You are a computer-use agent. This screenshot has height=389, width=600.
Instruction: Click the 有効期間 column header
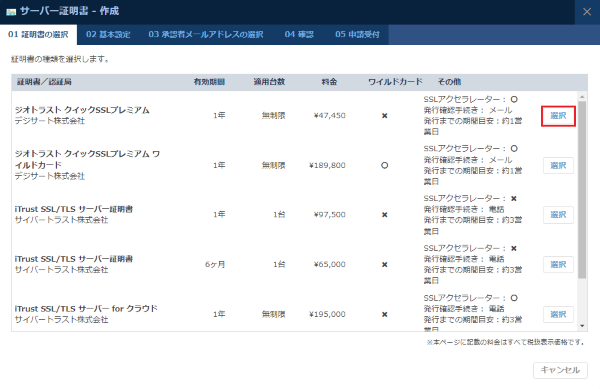pyautogui.click(x=209, y=82)
